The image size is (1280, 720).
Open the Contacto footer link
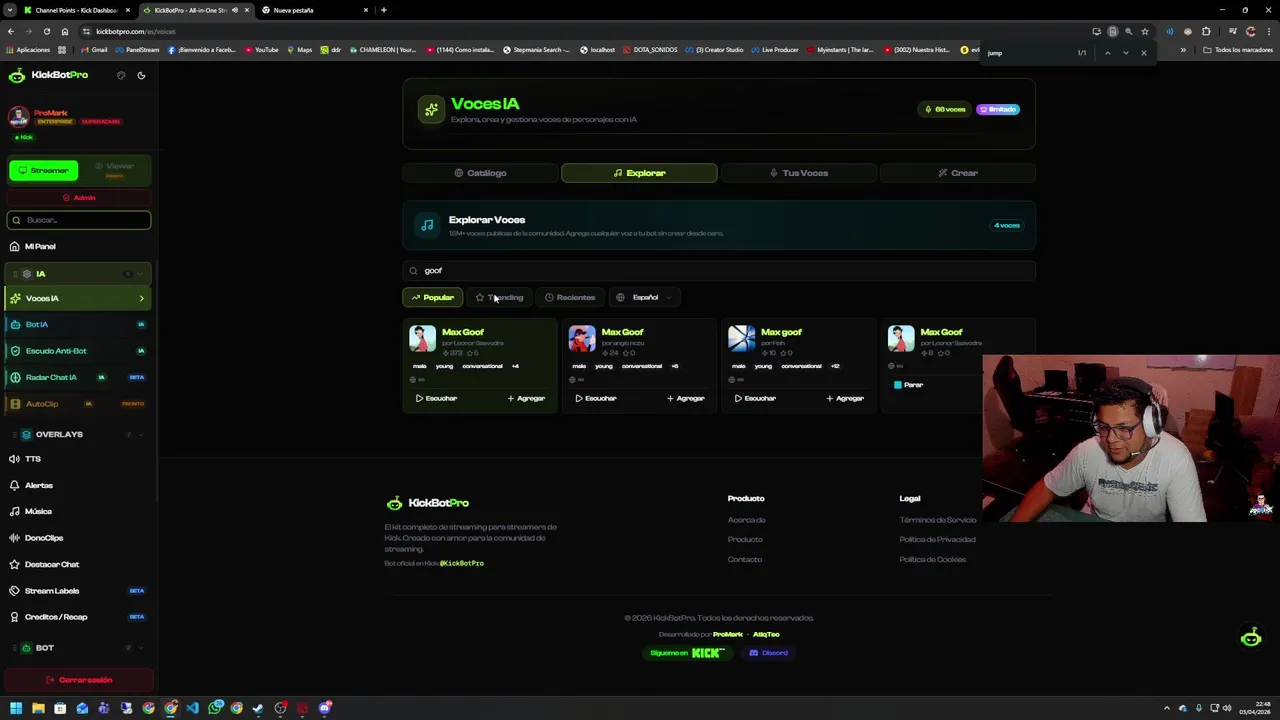(745, 559)
